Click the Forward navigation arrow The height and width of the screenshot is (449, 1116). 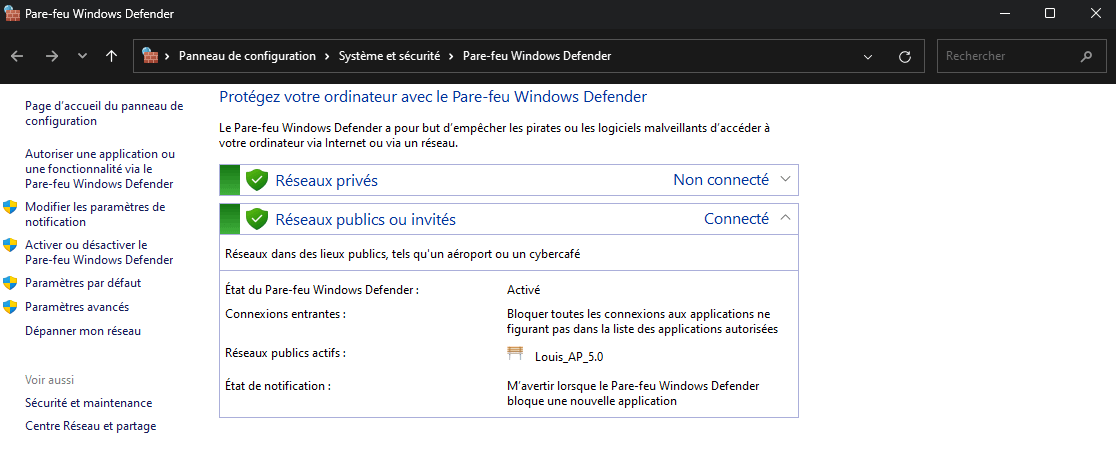click(x=51, y=56)
